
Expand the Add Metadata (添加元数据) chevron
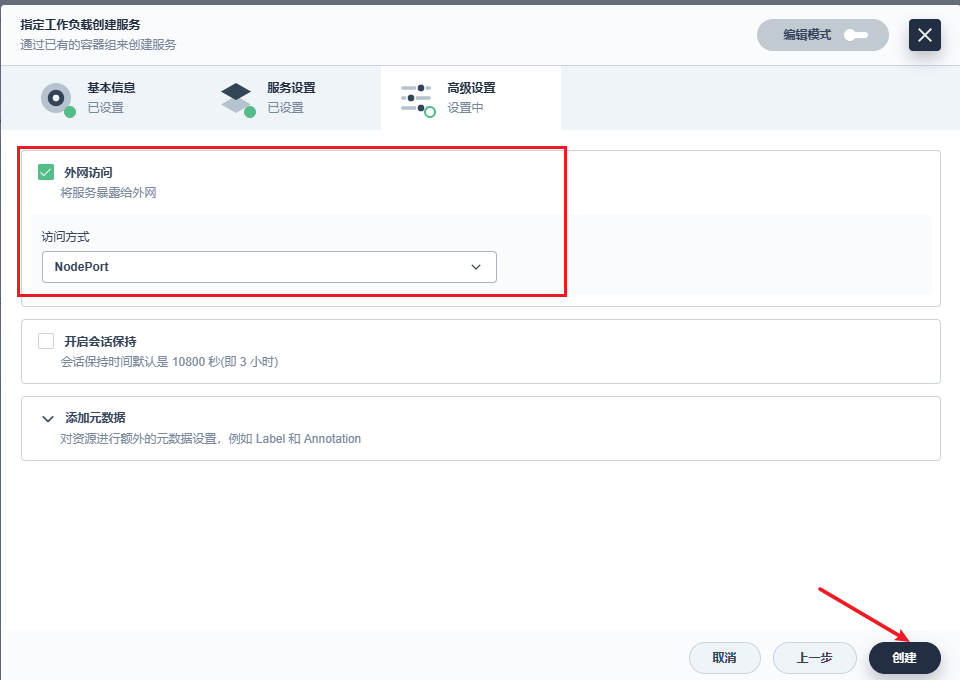tap(47, 419)
